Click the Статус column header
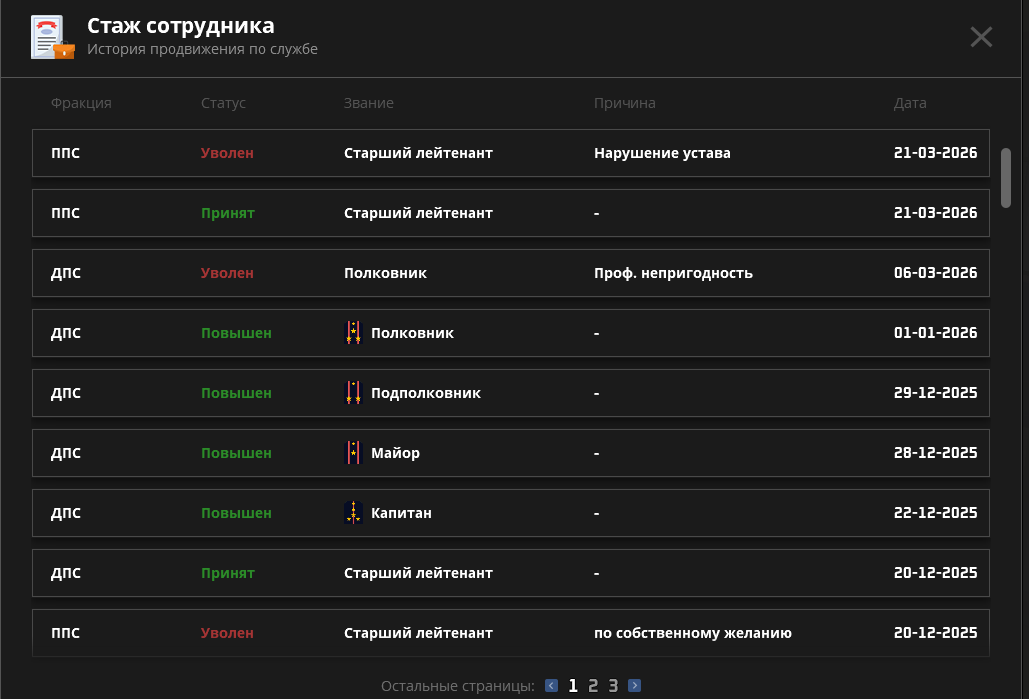 point(223,103)
